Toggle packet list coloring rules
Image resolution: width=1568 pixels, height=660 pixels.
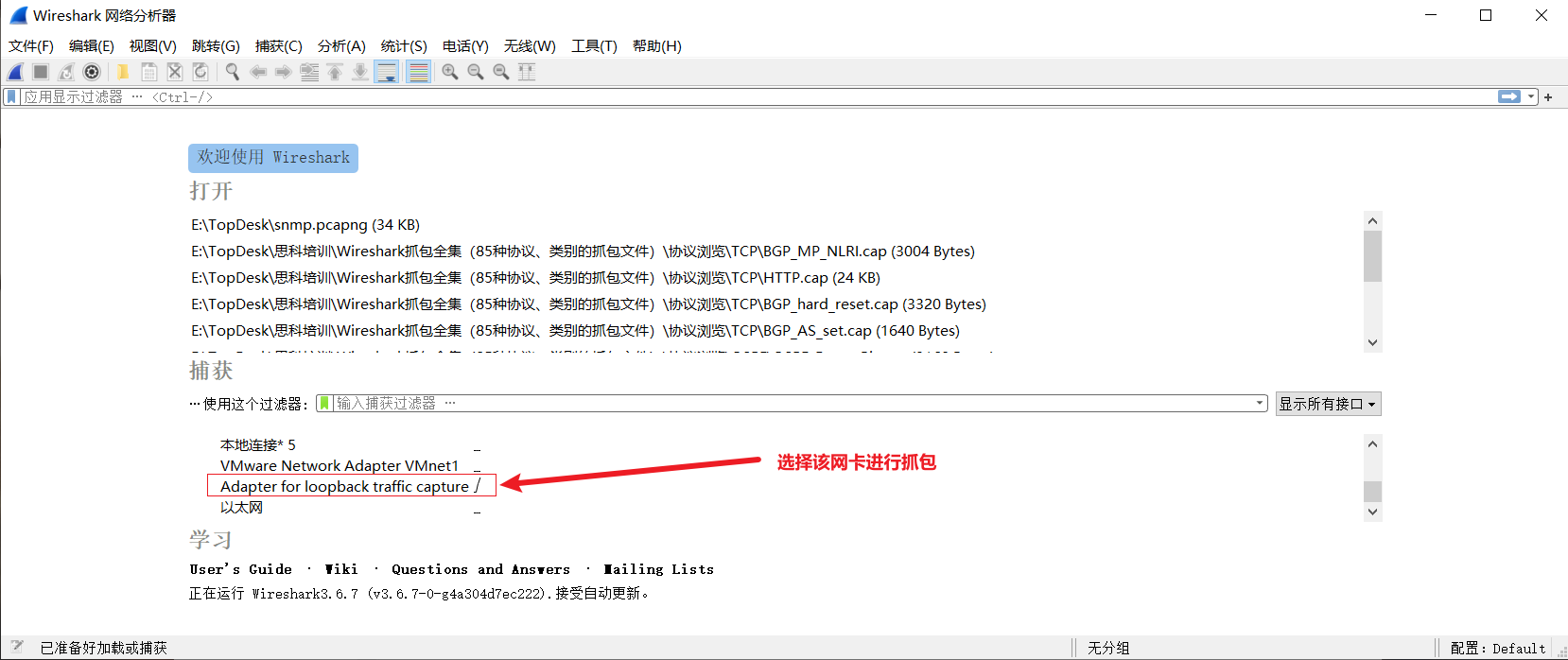(418, 72)
